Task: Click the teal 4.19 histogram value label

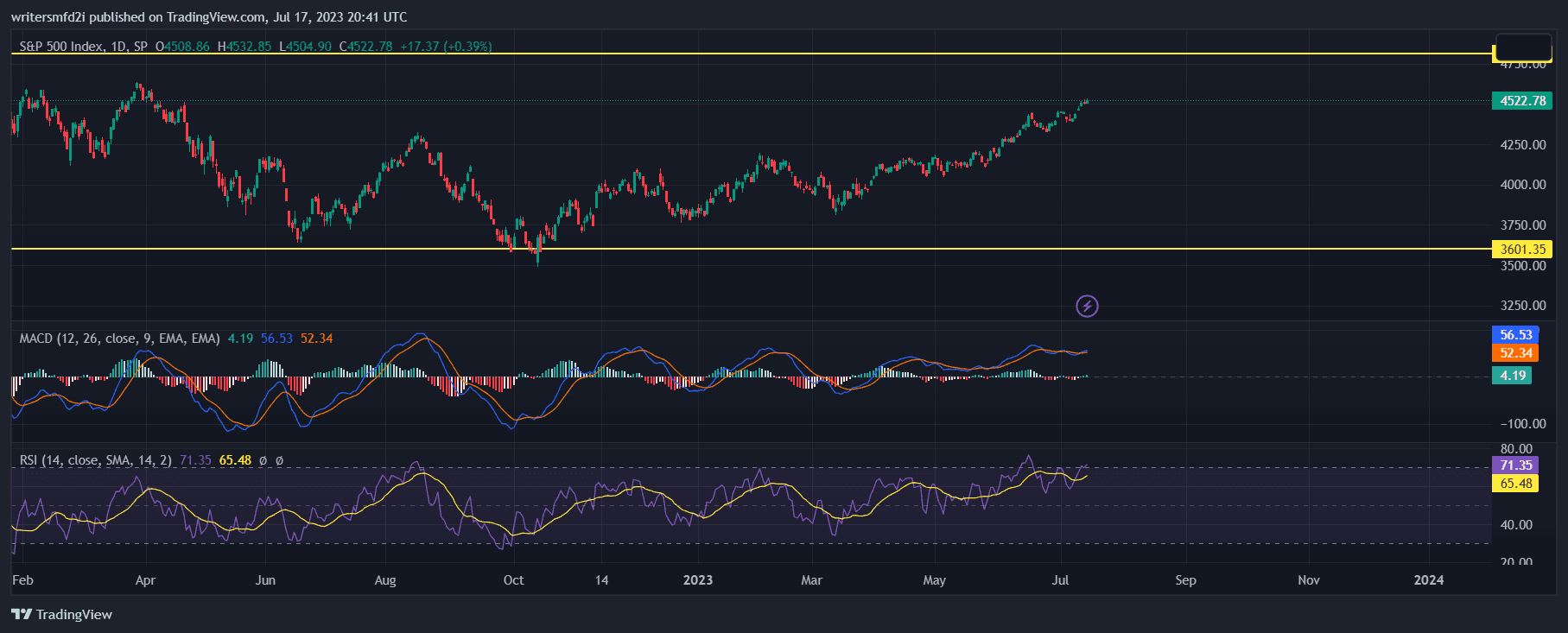Action: [1512, 376]
